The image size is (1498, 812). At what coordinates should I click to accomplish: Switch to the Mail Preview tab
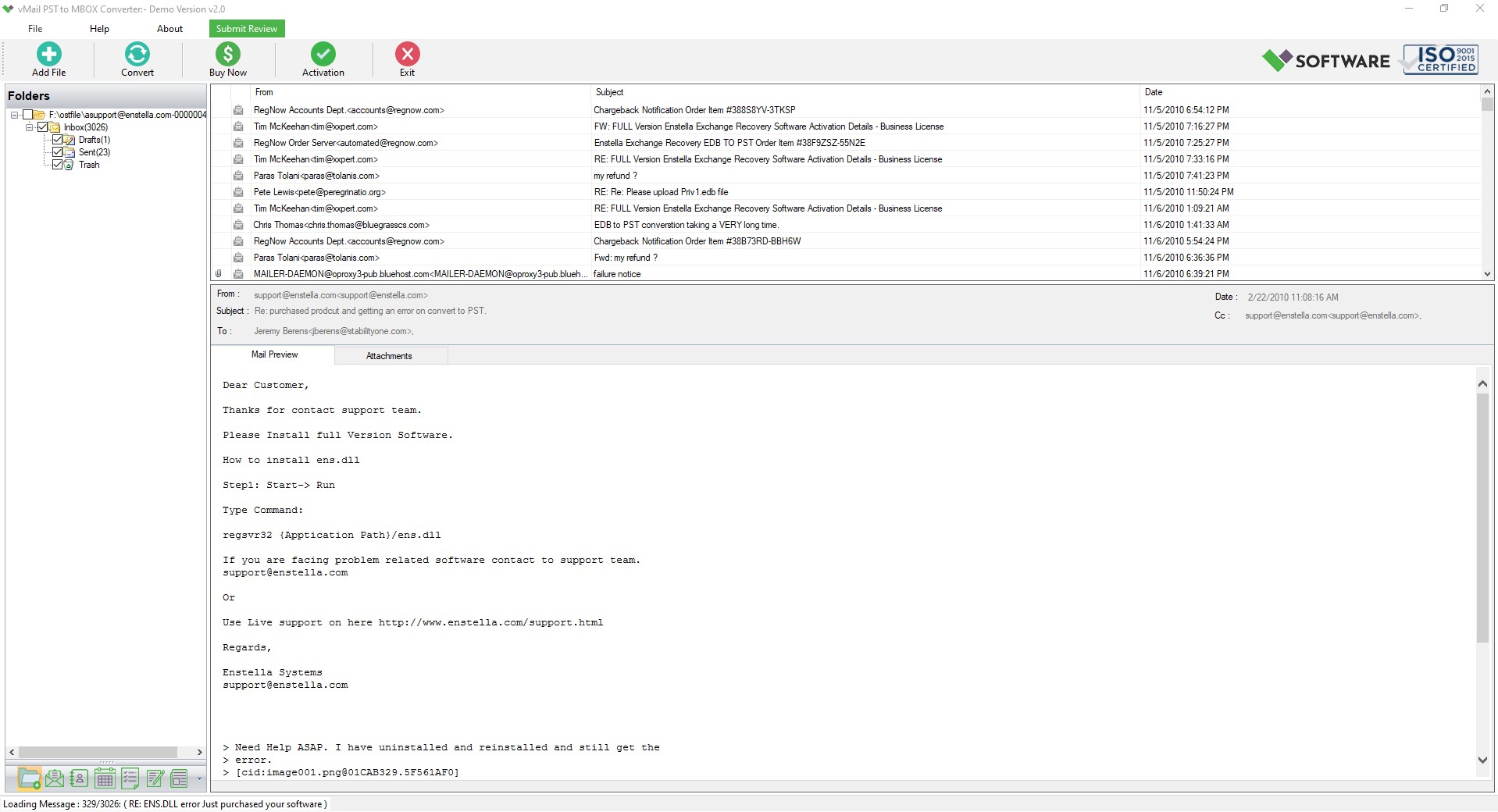pyautogui.click(x=274, y=354)
